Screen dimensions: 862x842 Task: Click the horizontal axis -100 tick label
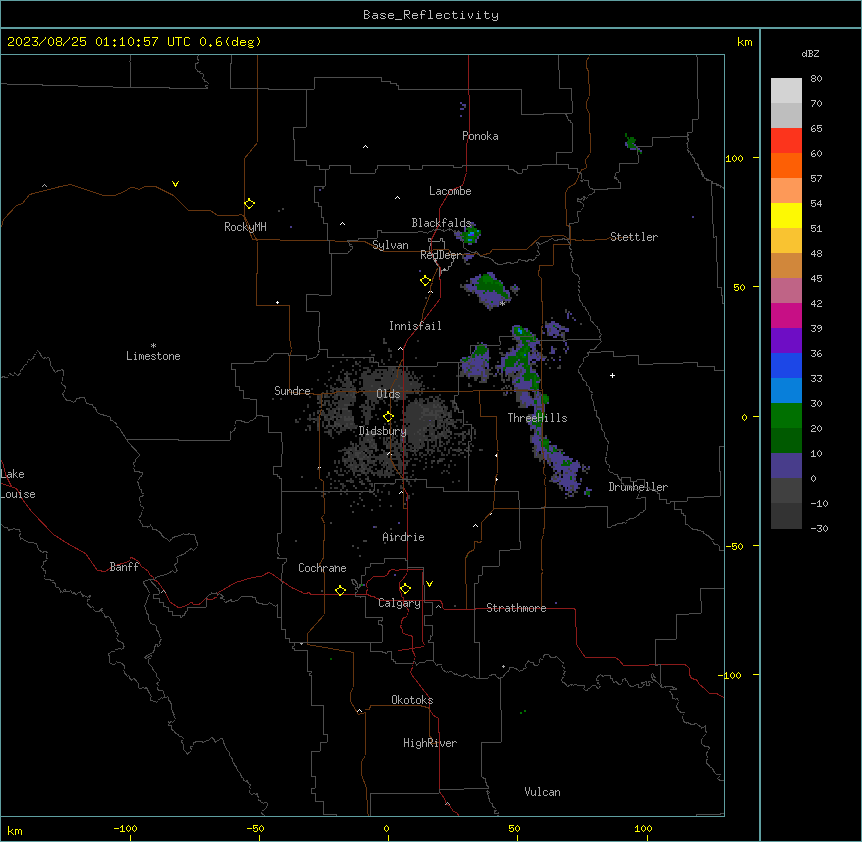coord(125,829)
